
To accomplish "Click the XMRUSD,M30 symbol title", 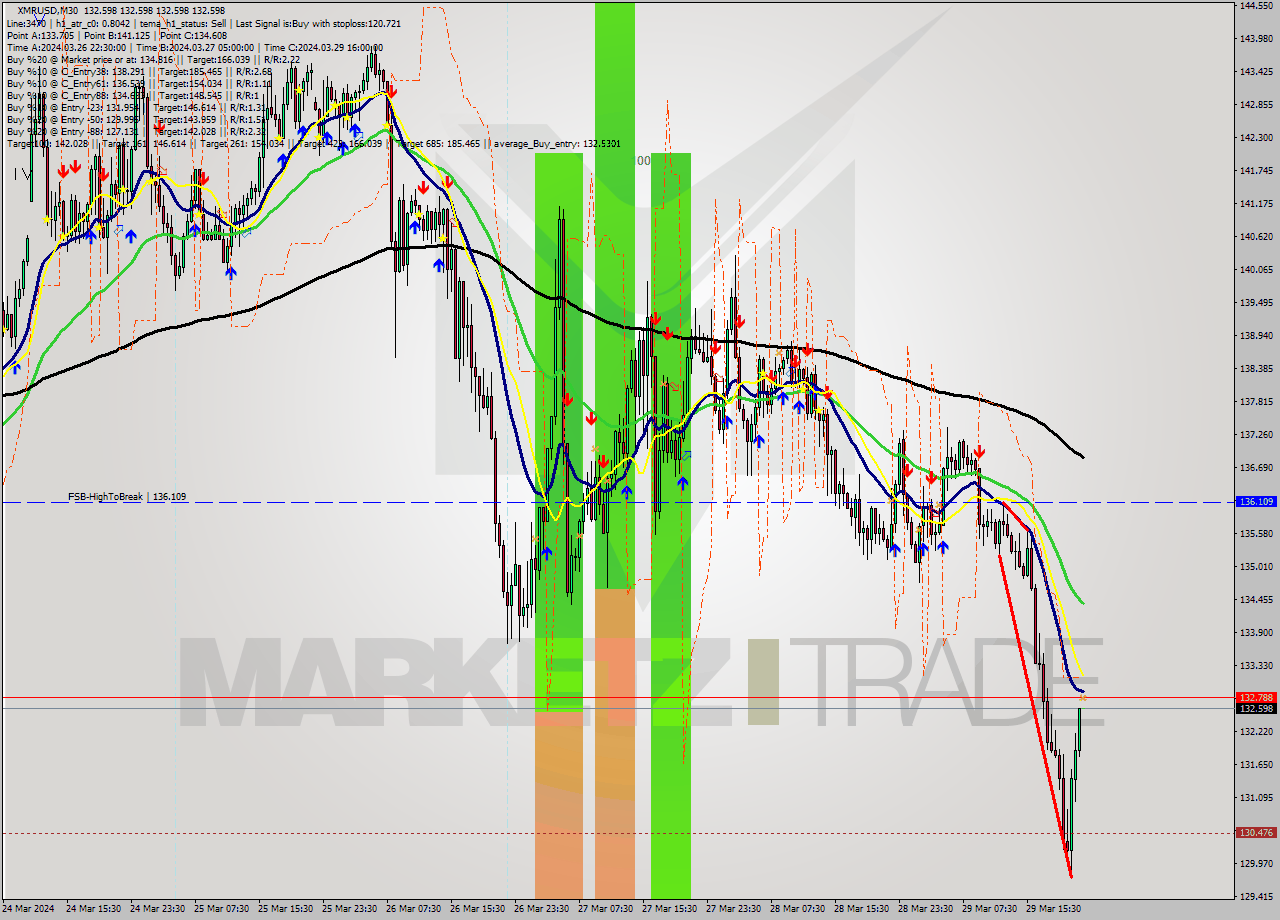I will pos(48,10).
